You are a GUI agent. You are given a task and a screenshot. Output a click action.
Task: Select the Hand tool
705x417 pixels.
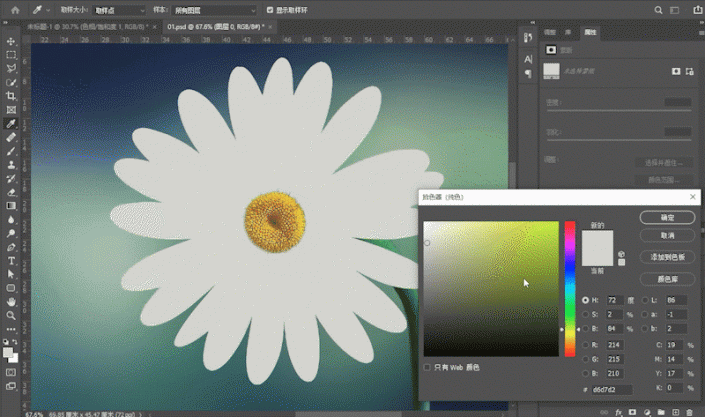click(x=11, y=302)
